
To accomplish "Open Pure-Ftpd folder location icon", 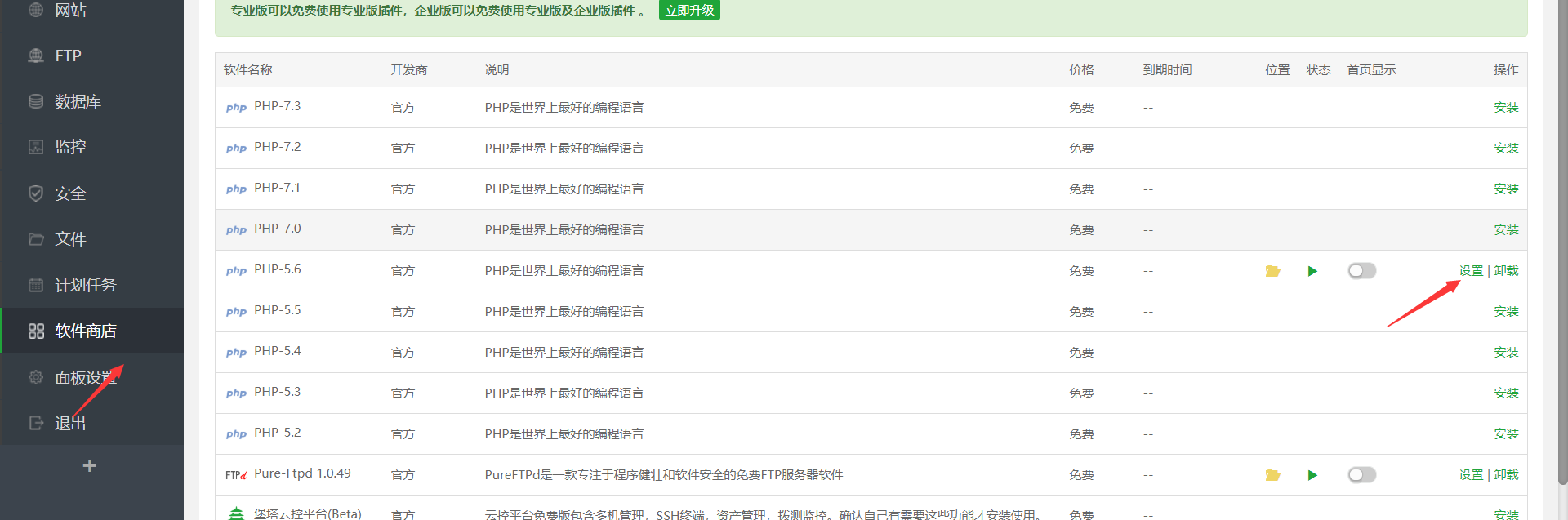I will click(x=1272, y=475).
